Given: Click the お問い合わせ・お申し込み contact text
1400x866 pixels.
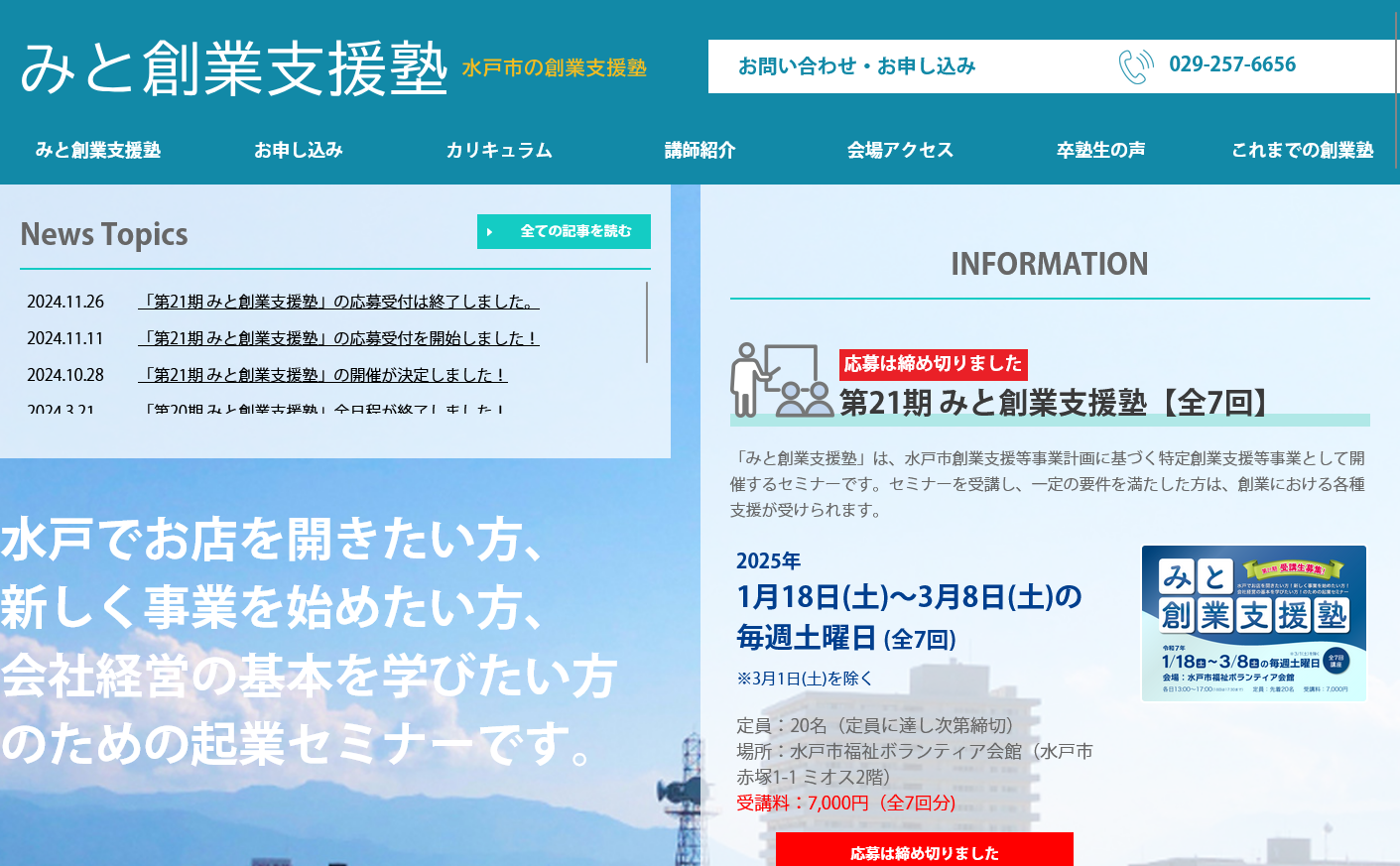Looking at the screenshot, I should 856,66.
